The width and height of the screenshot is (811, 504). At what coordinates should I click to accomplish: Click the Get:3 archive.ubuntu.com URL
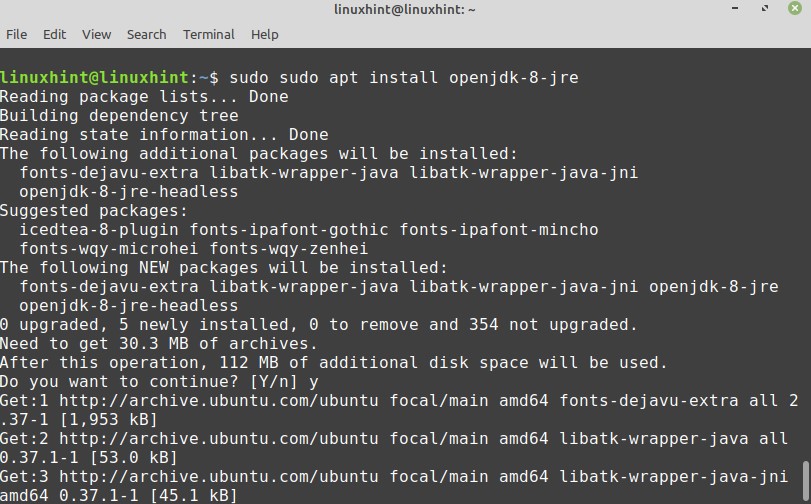click(x=219, y=477)
